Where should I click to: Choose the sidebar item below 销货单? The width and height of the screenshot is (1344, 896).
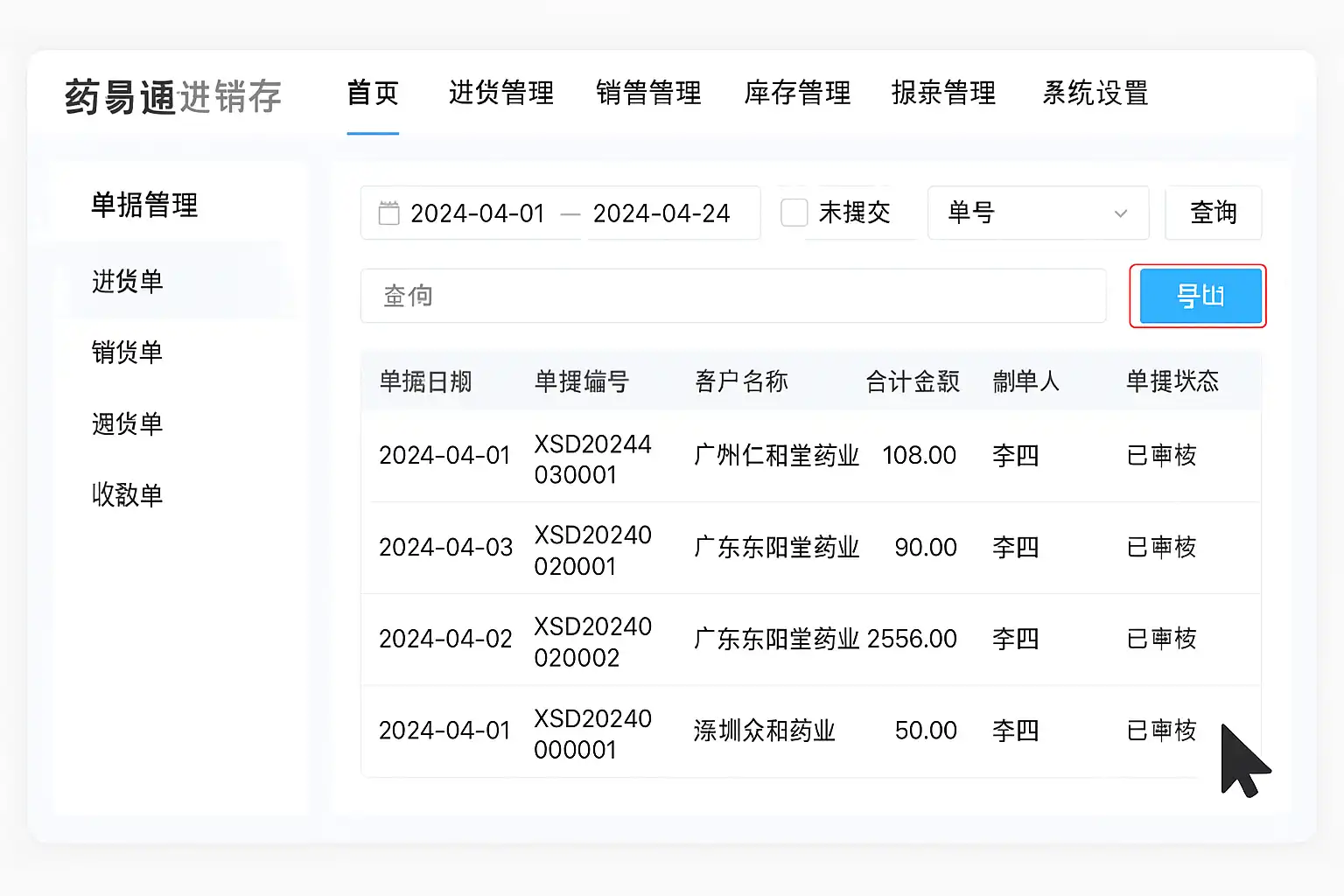coord(128,424)
